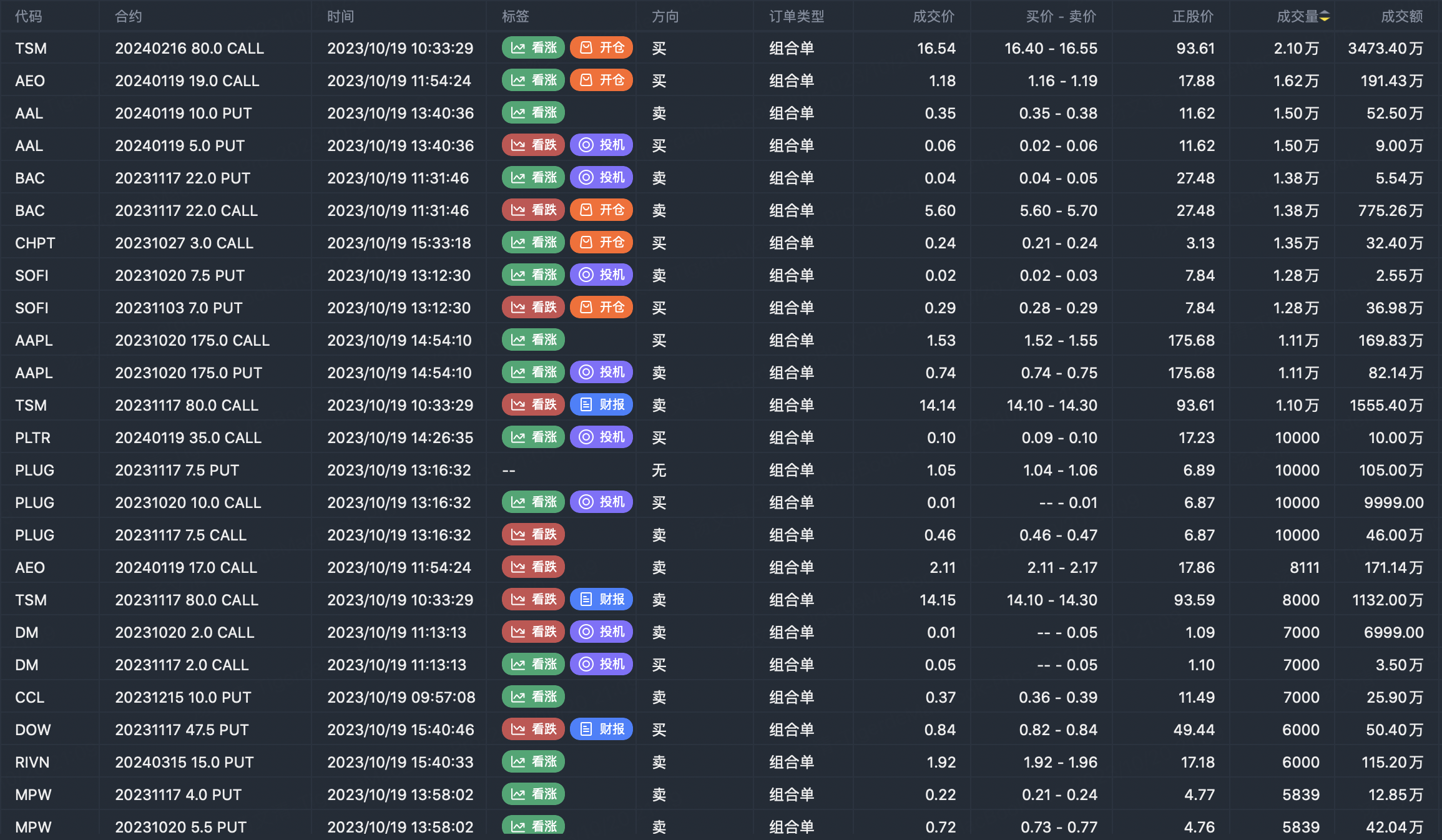Click volume value 8111
The height and width of the screenshot is (840, 1442).
[x=1305, y=567]
